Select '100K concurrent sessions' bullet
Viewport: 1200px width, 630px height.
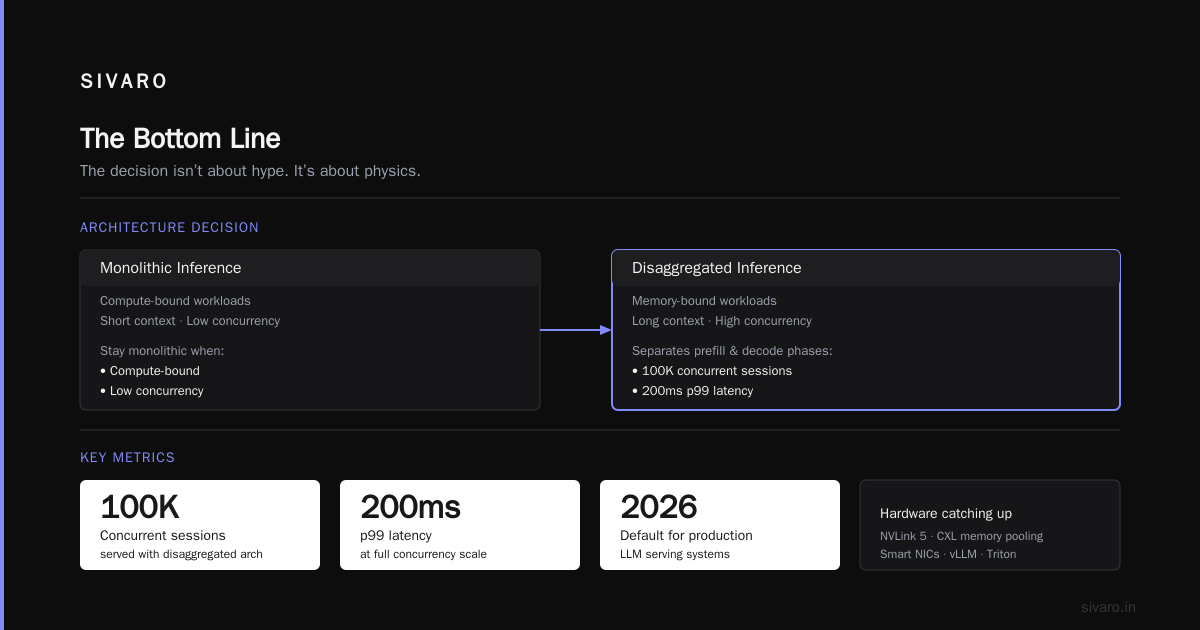[712, 371]
